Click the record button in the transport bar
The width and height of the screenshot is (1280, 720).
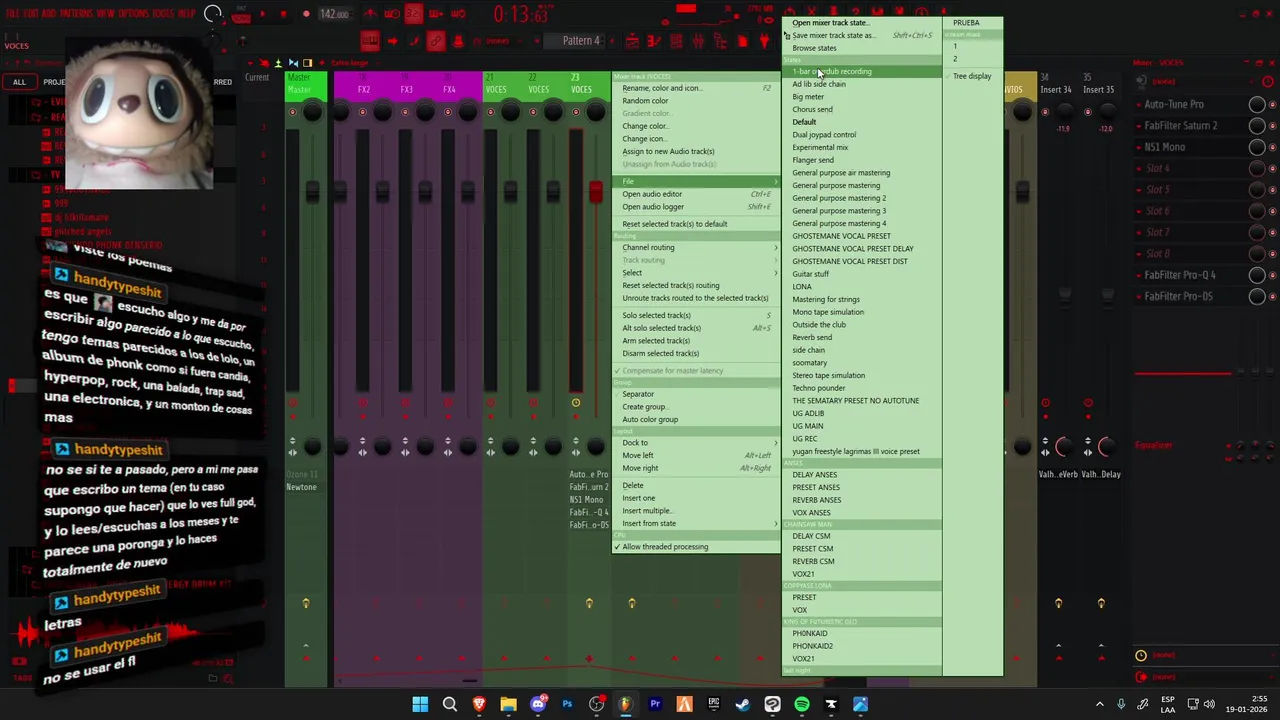coord(304,14)
